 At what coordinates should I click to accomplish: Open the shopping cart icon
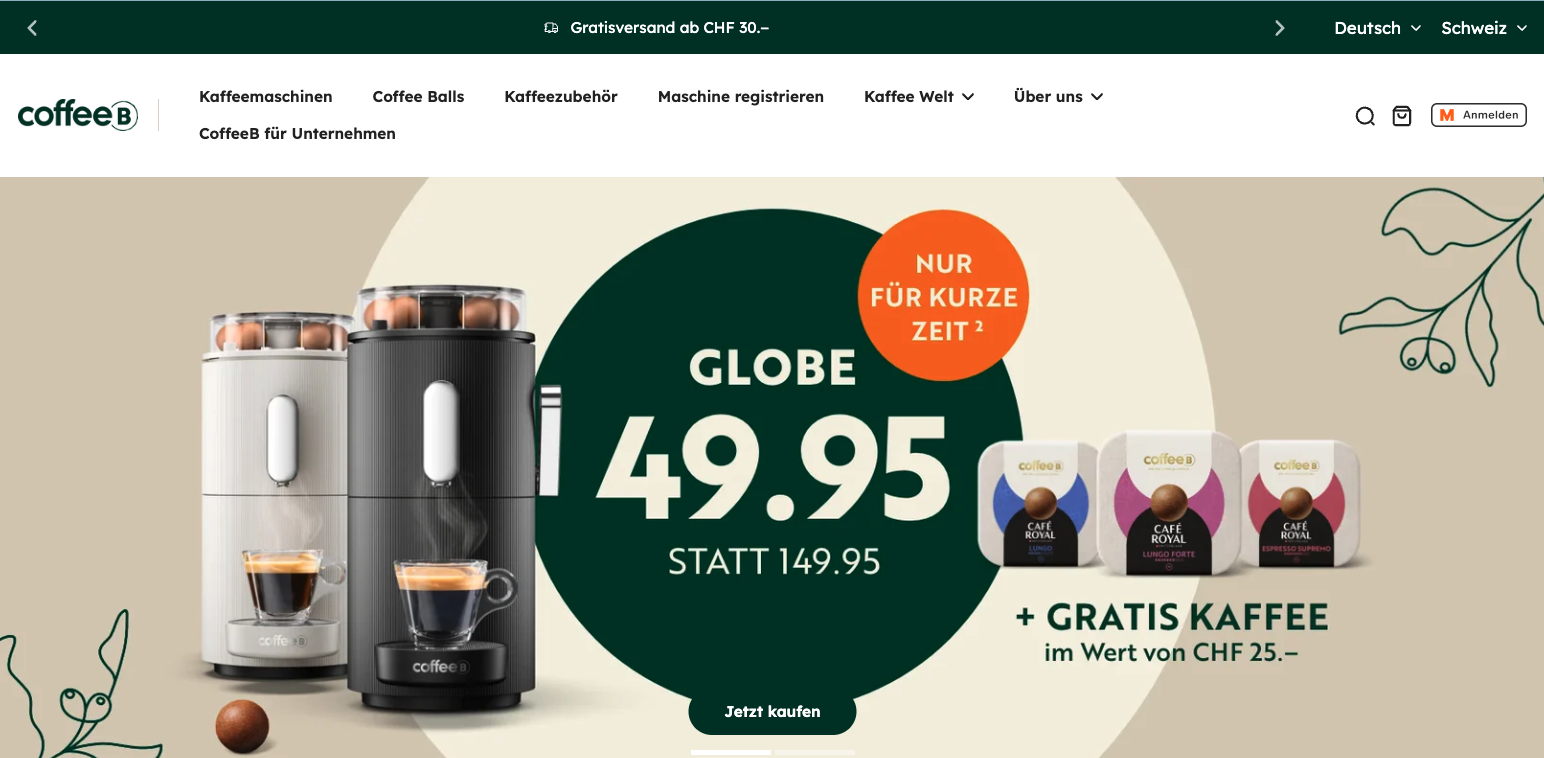point(1402,116)
